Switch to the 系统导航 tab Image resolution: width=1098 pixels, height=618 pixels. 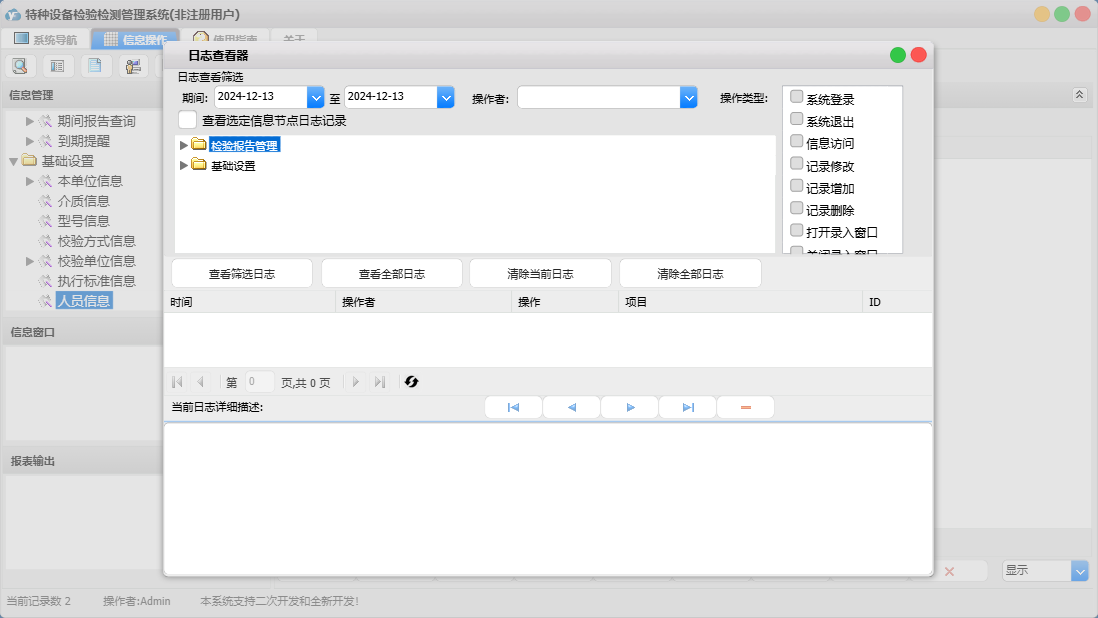46,40
